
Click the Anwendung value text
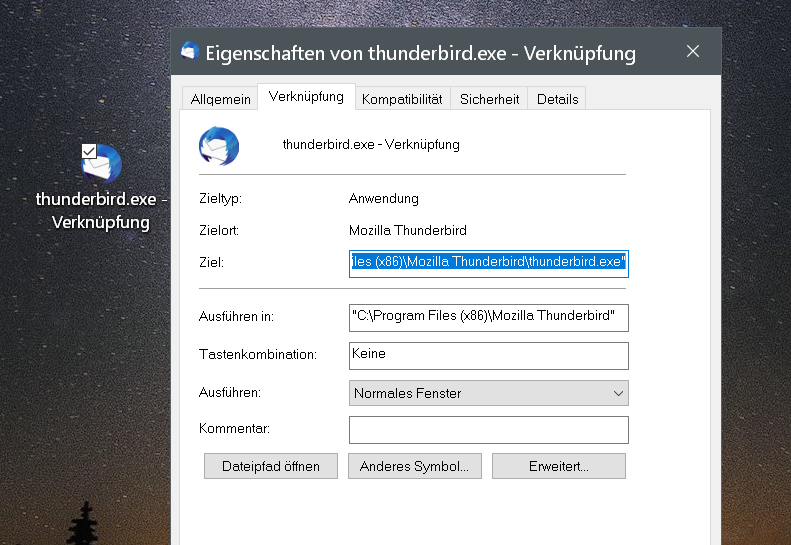tap(384, 198)
